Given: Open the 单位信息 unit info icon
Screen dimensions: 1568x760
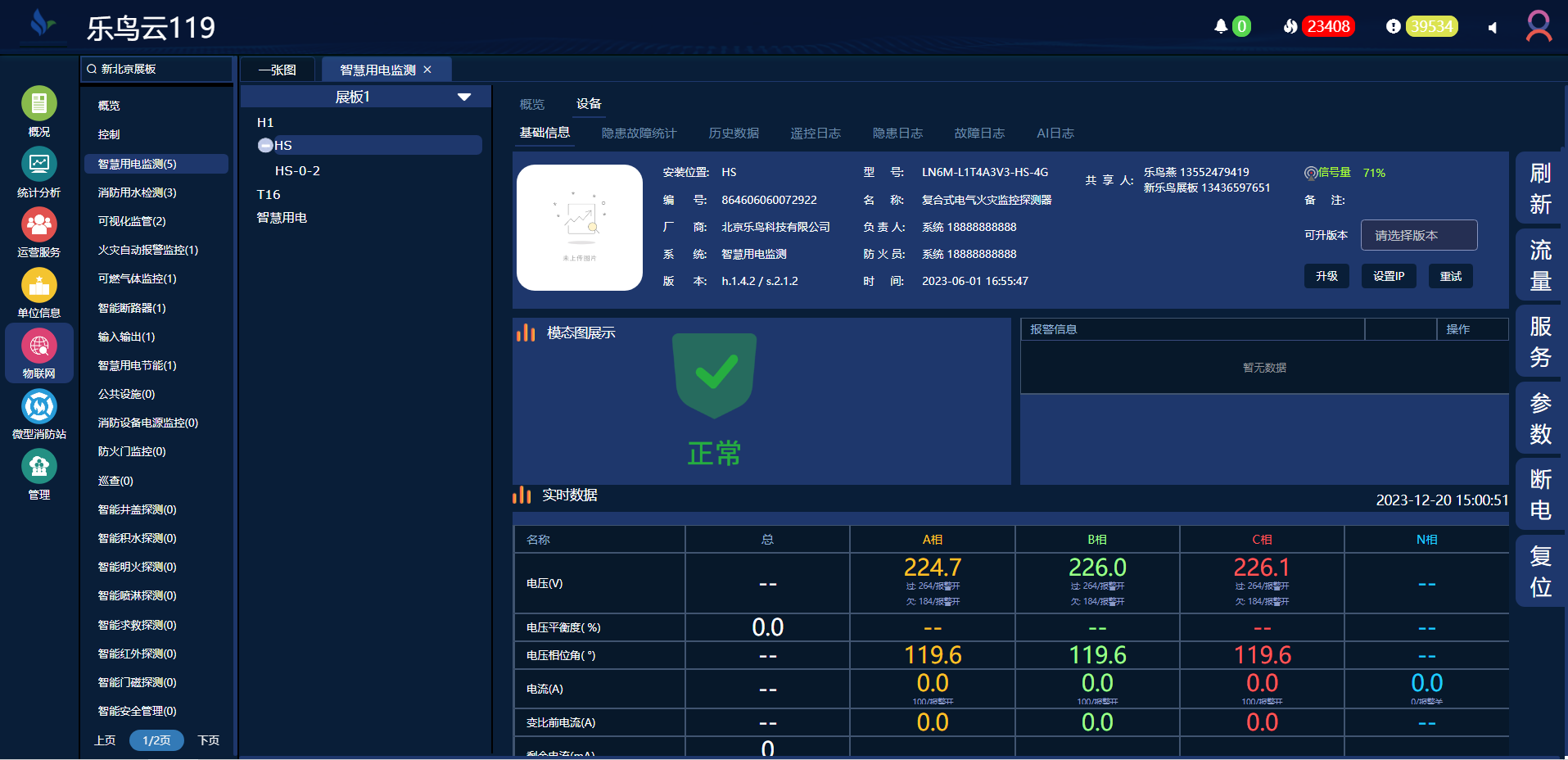Looking at the screenshot, I should tap(38, 286).
